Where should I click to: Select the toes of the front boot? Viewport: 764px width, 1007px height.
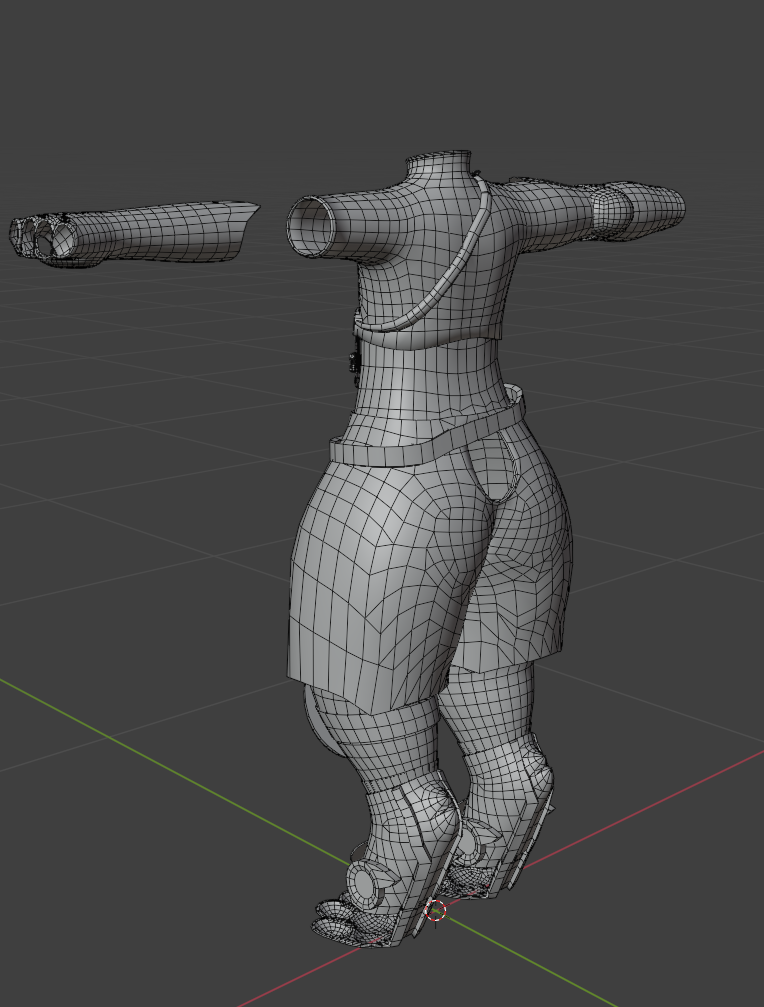click(335, 922)
